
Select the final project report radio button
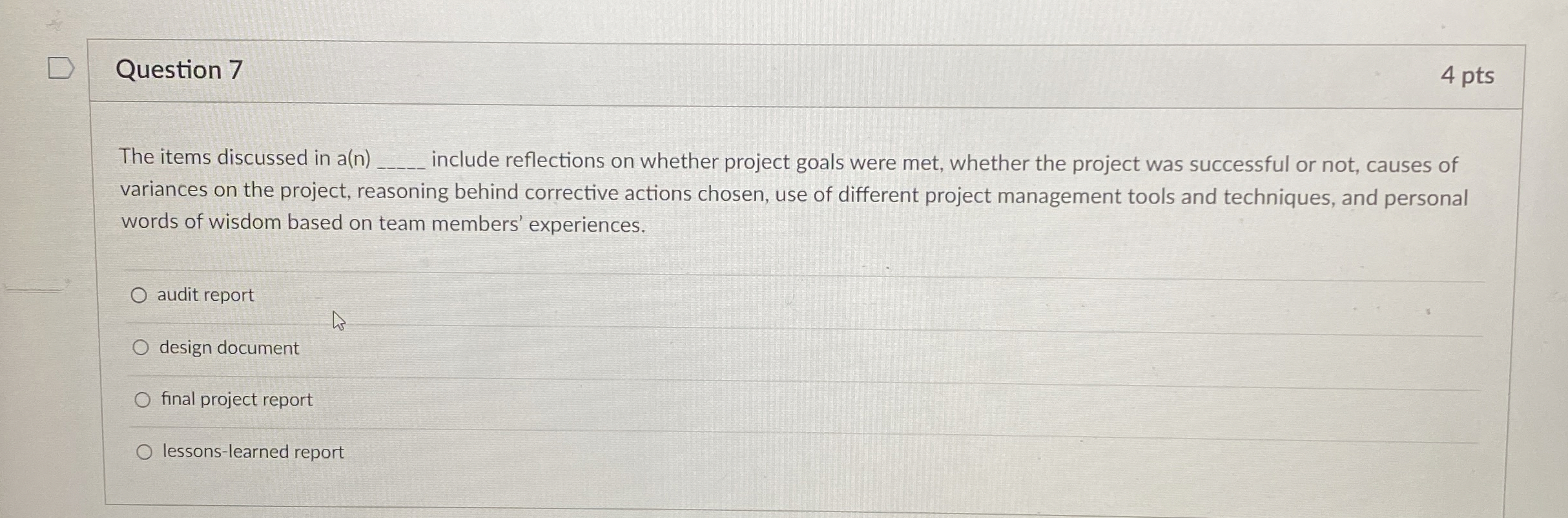point(143,399)
